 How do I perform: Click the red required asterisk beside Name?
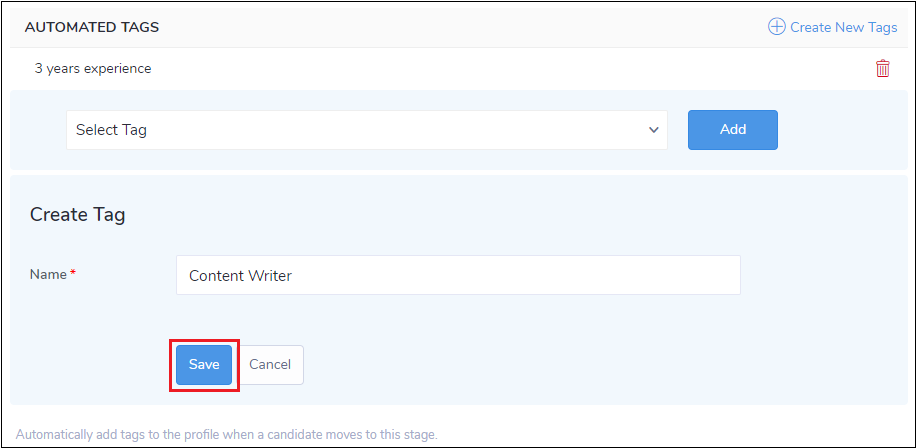click(x=73, y=273)
